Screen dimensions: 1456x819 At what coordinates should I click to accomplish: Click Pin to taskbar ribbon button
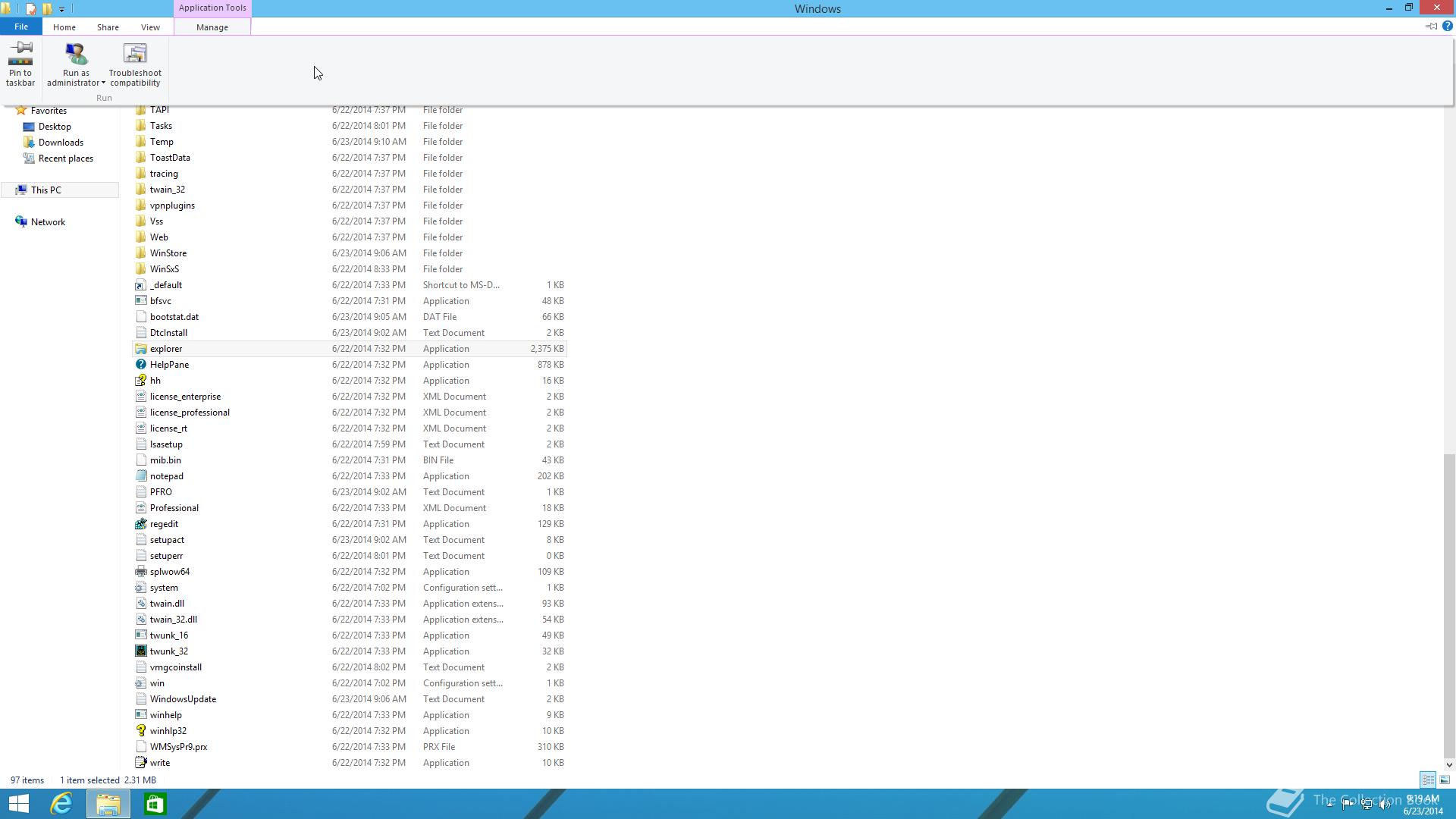coord(20,64)
